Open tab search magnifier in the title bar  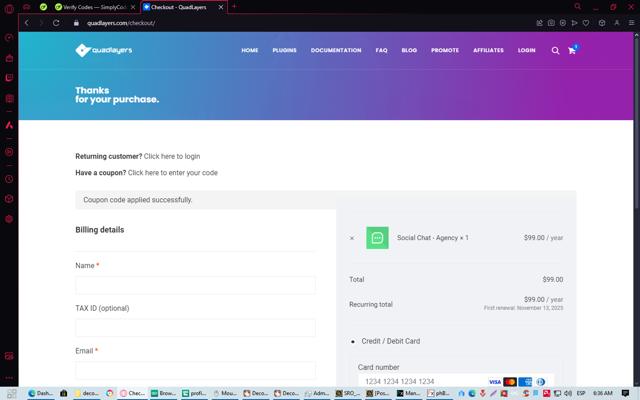[578, 7]
